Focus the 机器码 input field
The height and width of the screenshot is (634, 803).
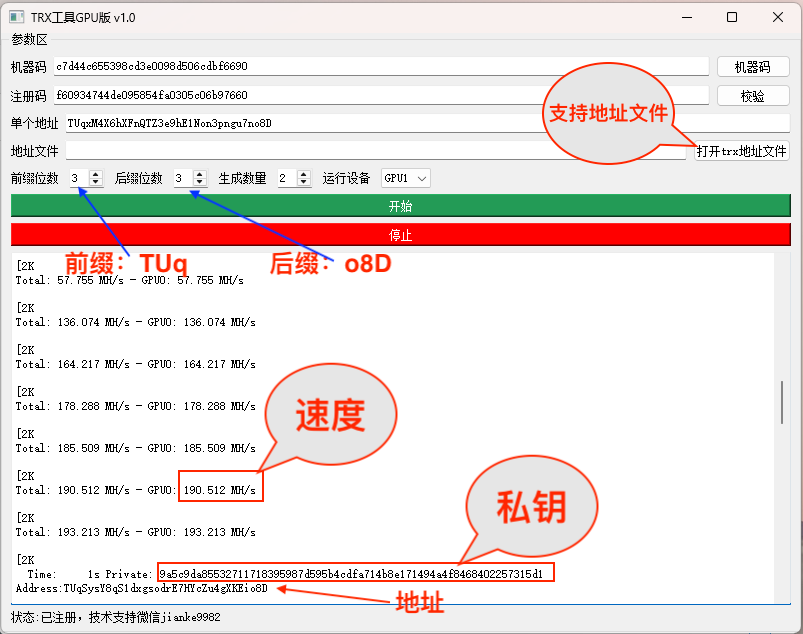tap(382, 66)
